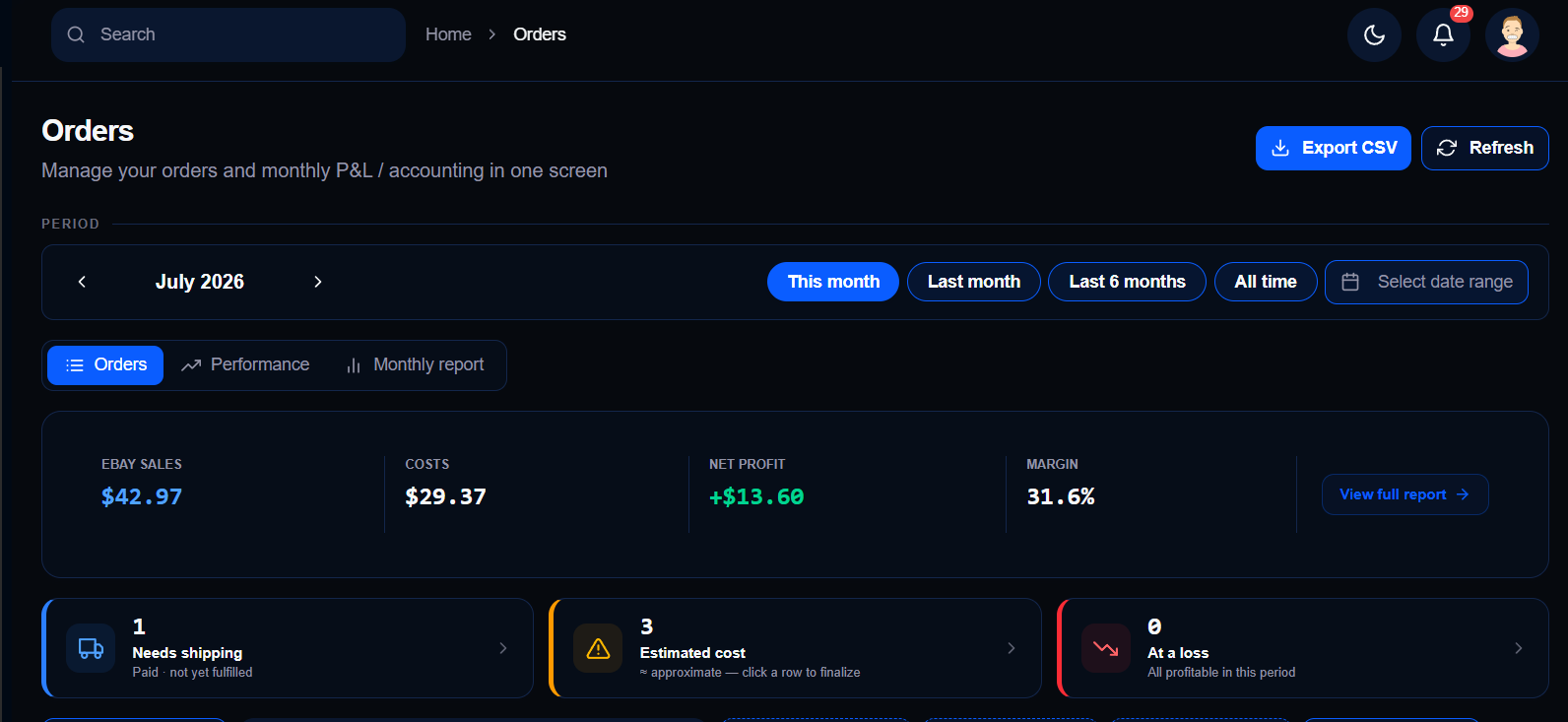Click the July 2026 month label

pyautogui.click(x=200, y=282)
